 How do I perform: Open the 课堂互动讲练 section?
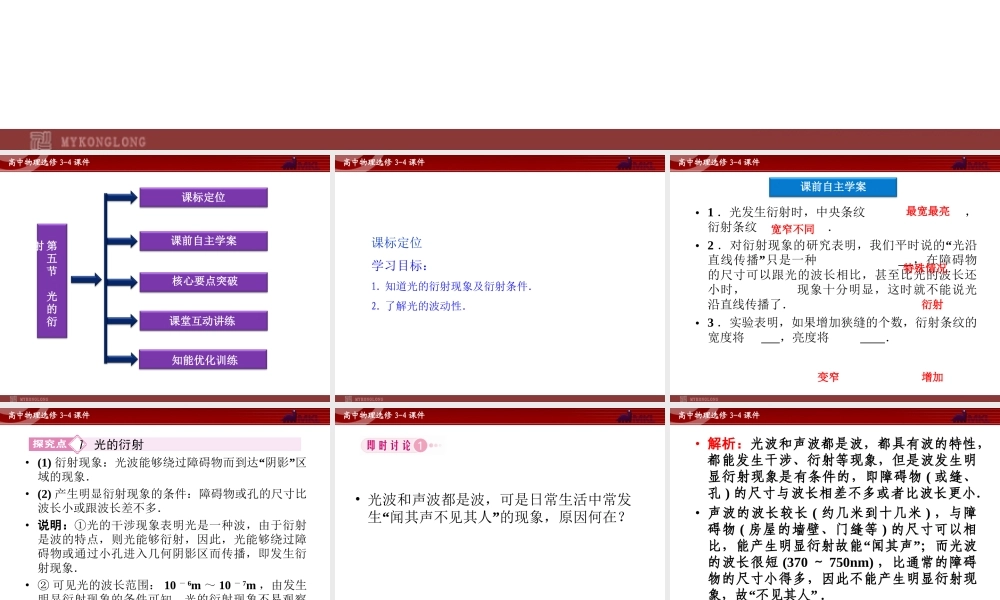tap(203, 321)
